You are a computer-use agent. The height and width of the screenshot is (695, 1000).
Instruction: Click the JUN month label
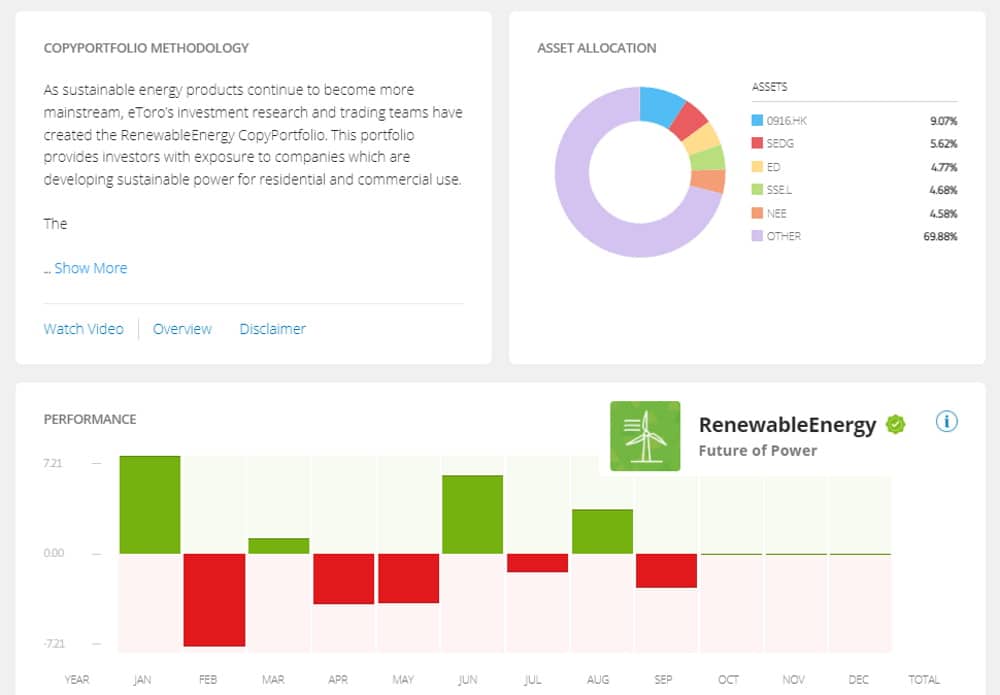point(467,680)
